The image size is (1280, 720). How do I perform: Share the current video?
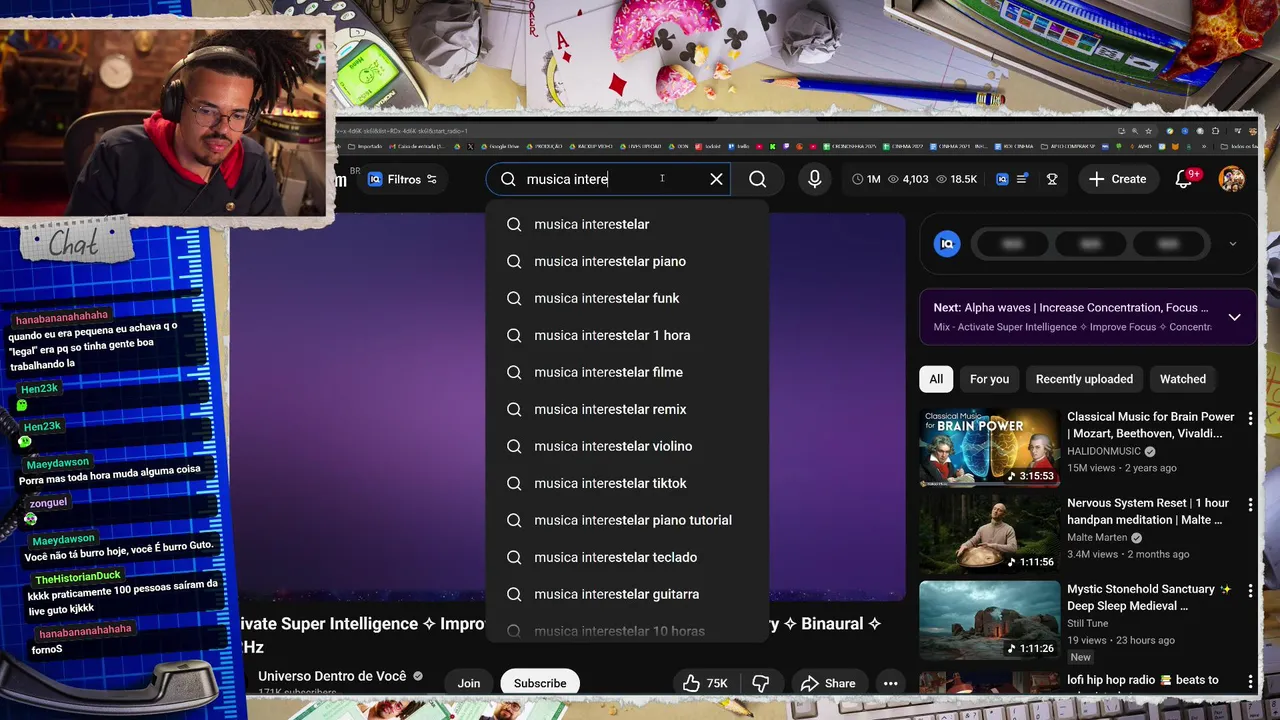pos(828,683)
